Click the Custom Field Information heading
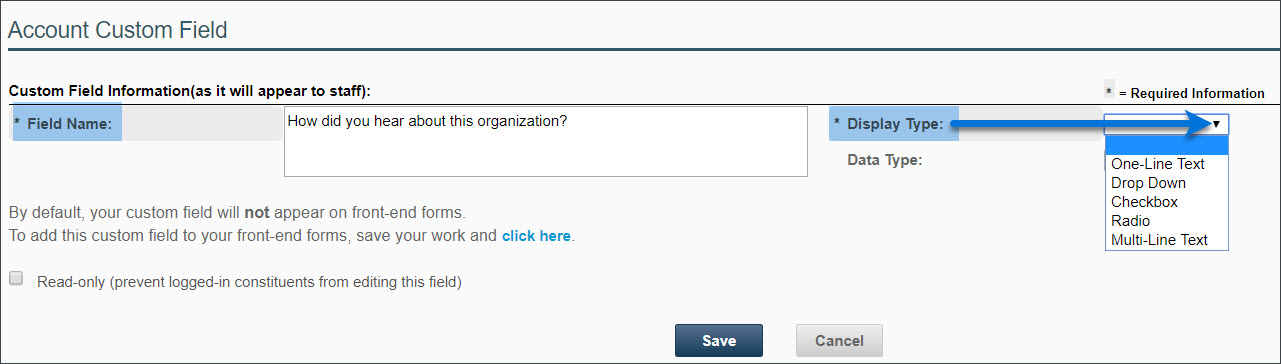This screenshot has height=364, width=1281. point(189,90)
